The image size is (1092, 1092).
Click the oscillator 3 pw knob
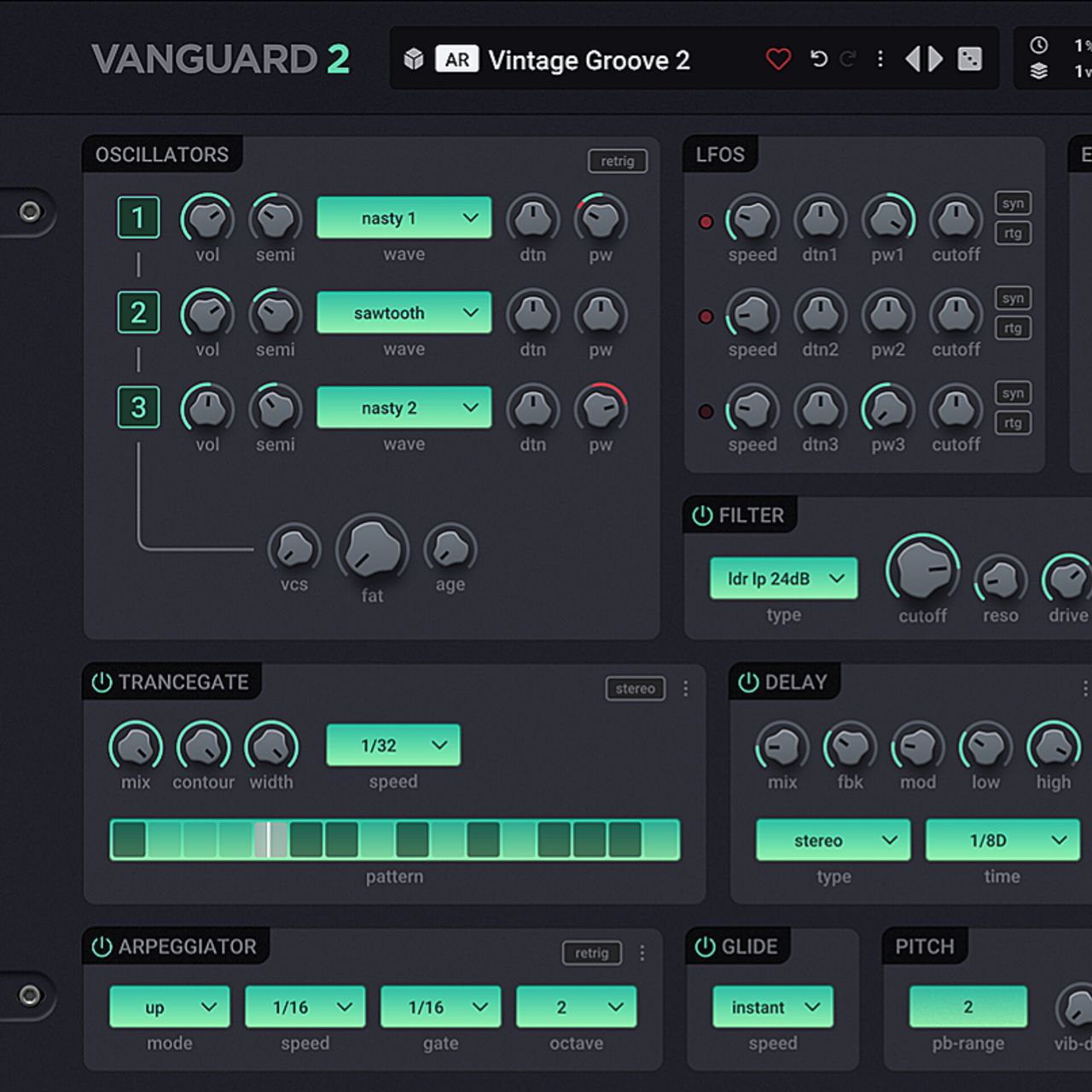pos(601,409)
